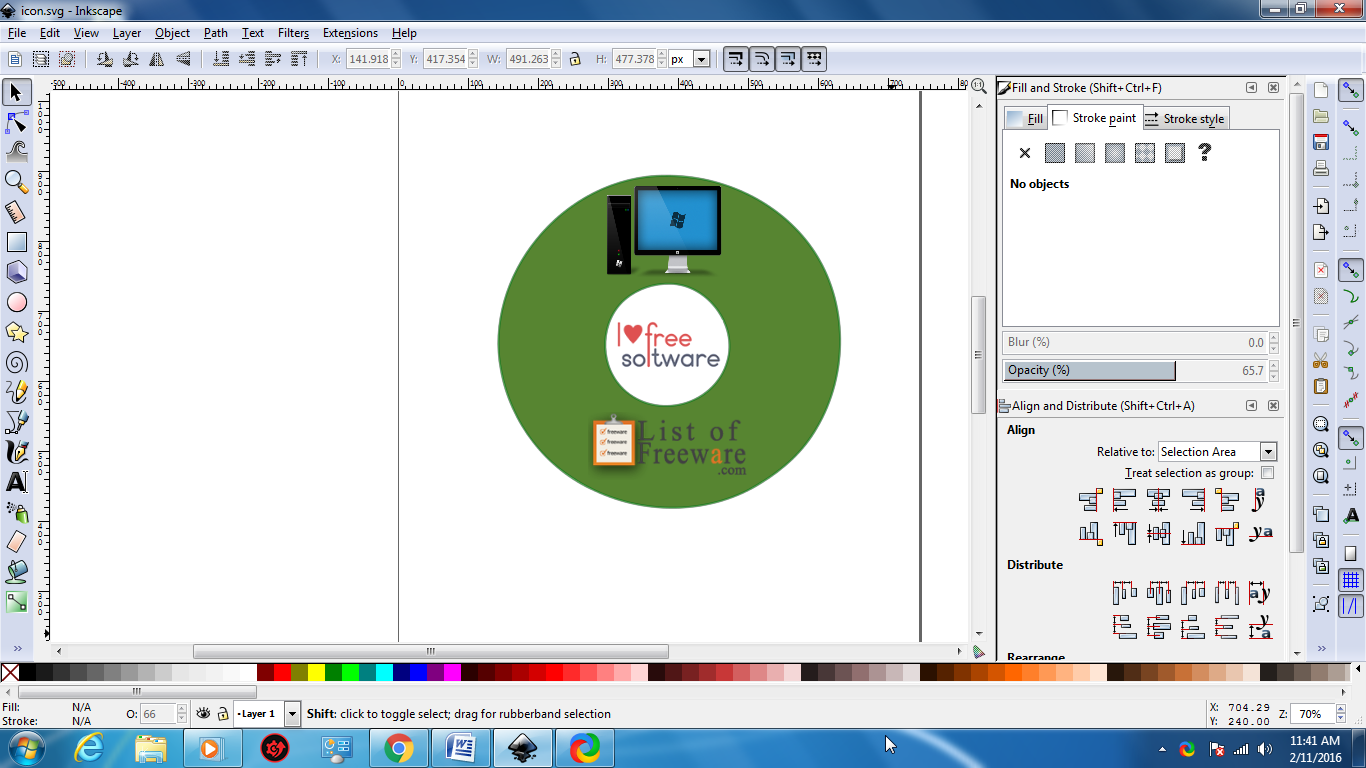The width and height of the screenshot is (1366, 768).
Task: Select the Calligraphy tool
Action: click(x=16, y=452)
